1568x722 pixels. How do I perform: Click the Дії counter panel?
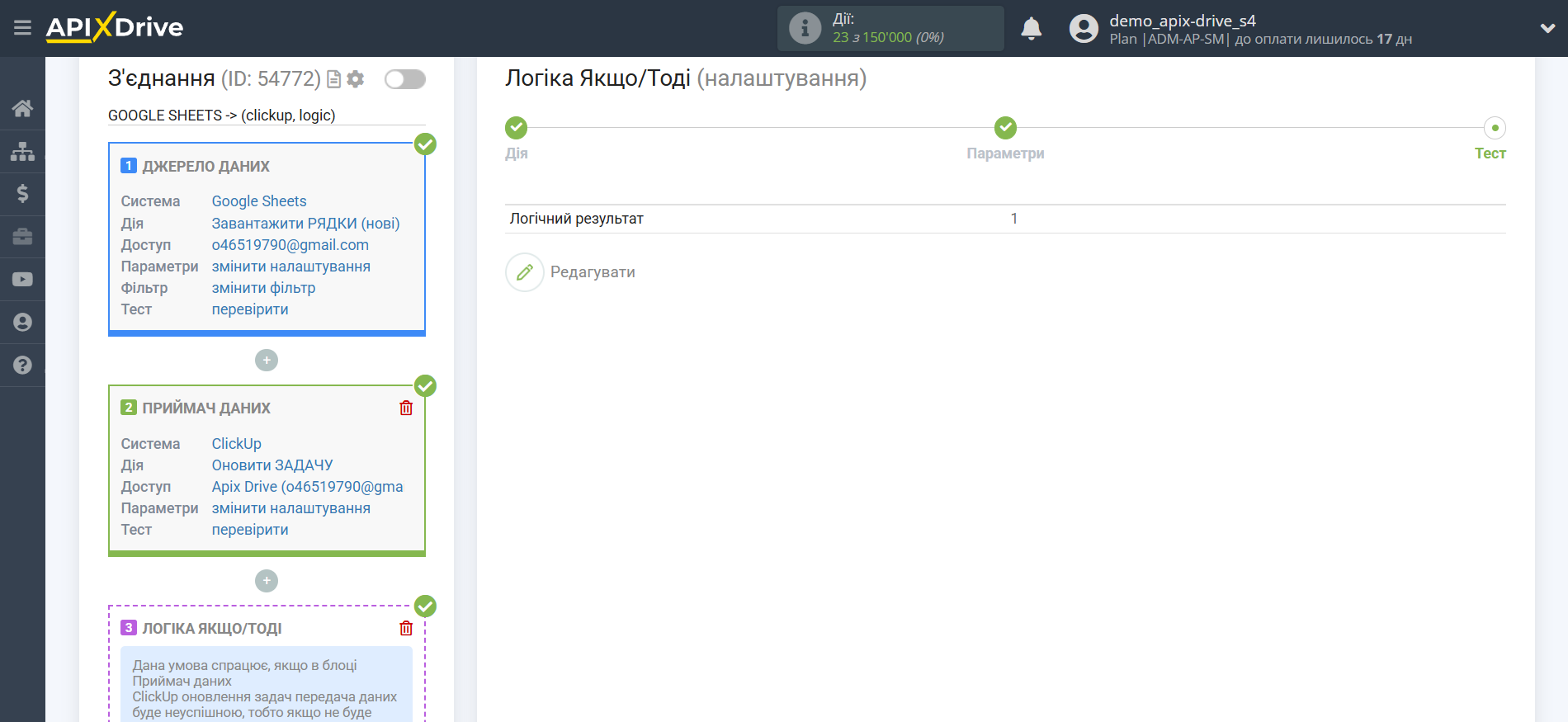tap(890, 28)
